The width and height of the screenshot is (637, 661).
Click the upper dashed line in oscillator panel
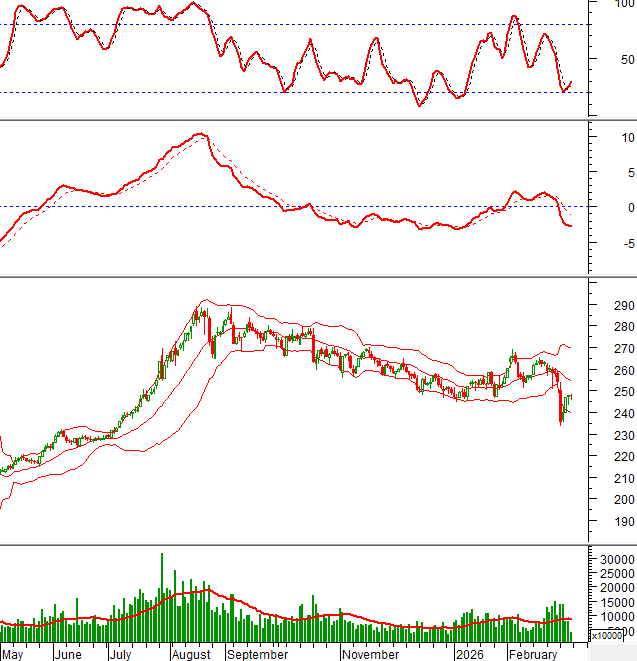[300, 24]
